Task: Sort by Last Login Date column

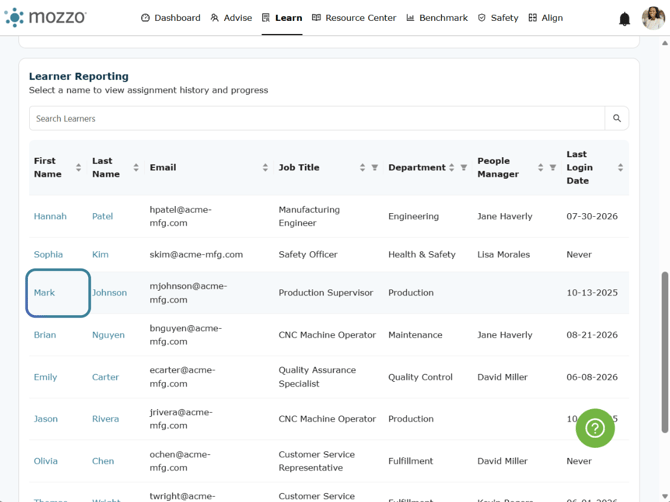Action: 620,167
